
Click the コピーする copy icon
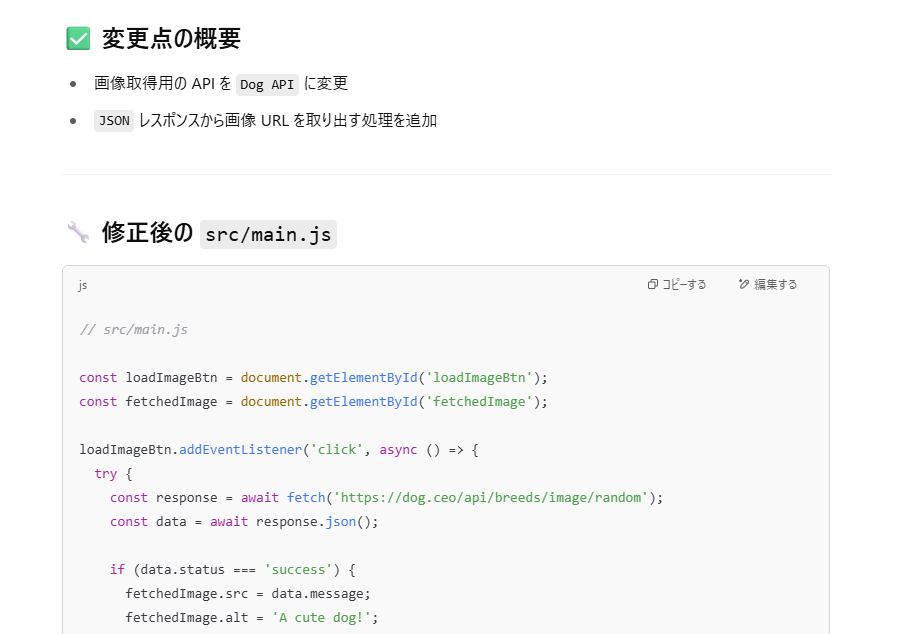652,285
